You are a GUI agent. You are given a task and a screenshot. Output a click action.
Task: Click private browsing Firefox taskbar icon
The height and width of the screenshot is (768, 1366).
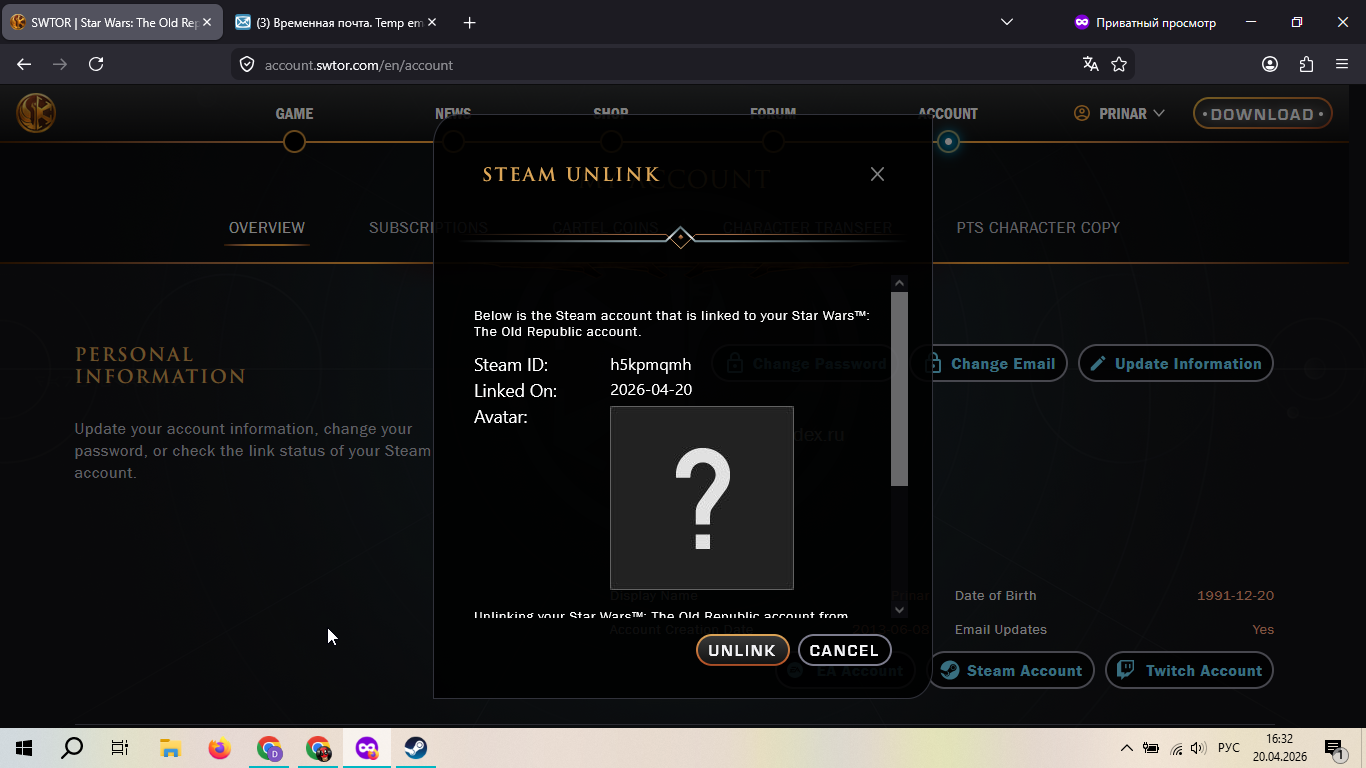pyautogui.click(x=366, y=748)
